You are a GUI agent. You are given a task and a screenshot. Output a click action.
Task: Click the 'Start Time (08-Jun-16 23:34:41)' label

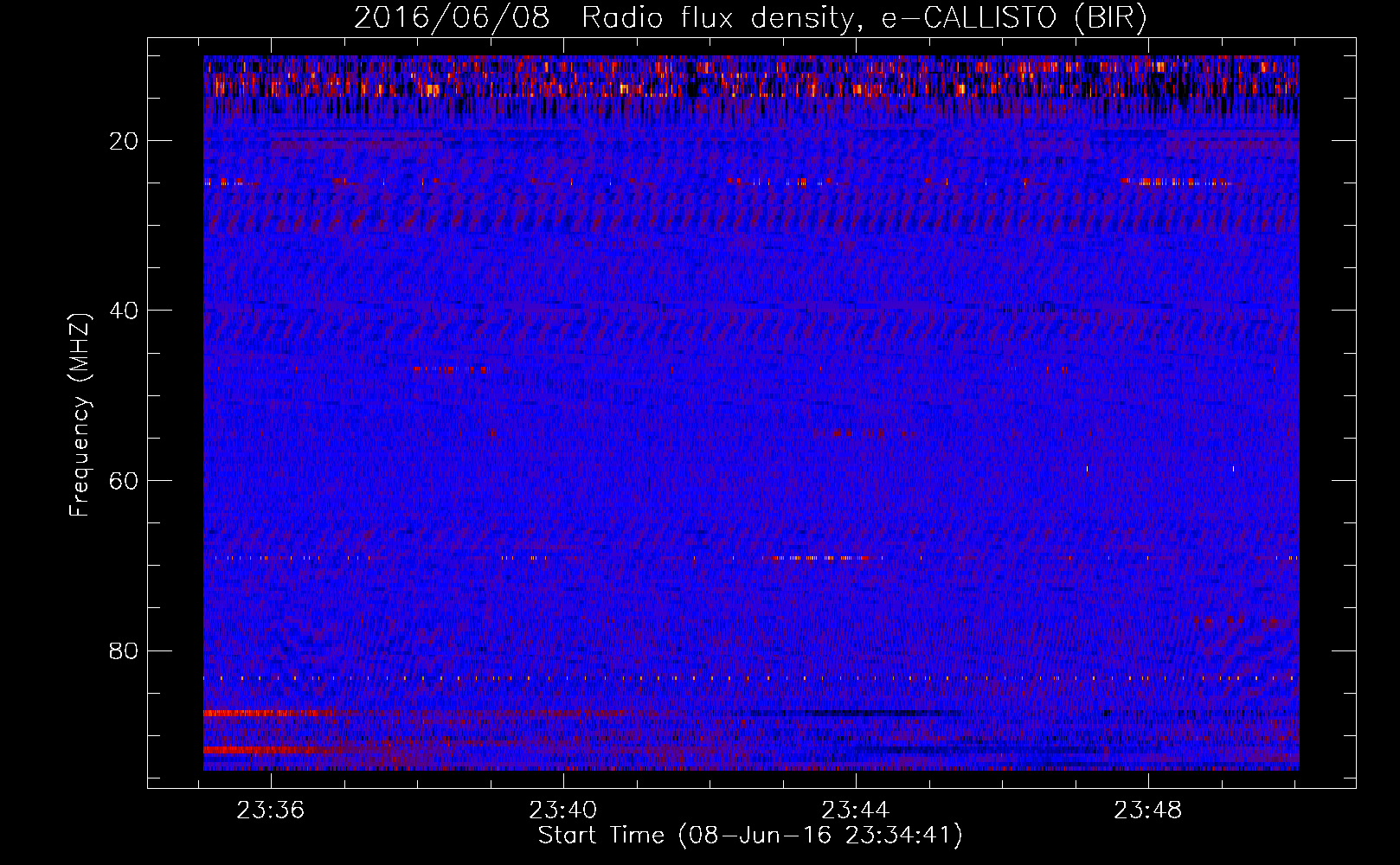click(750, 836)
